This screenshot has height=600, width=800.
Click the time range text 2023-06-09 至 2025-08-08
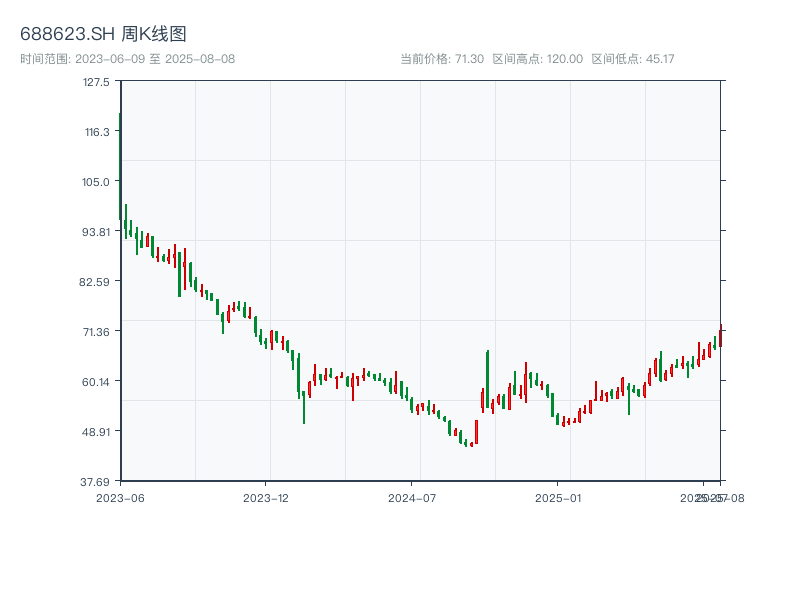coord(127,59)
